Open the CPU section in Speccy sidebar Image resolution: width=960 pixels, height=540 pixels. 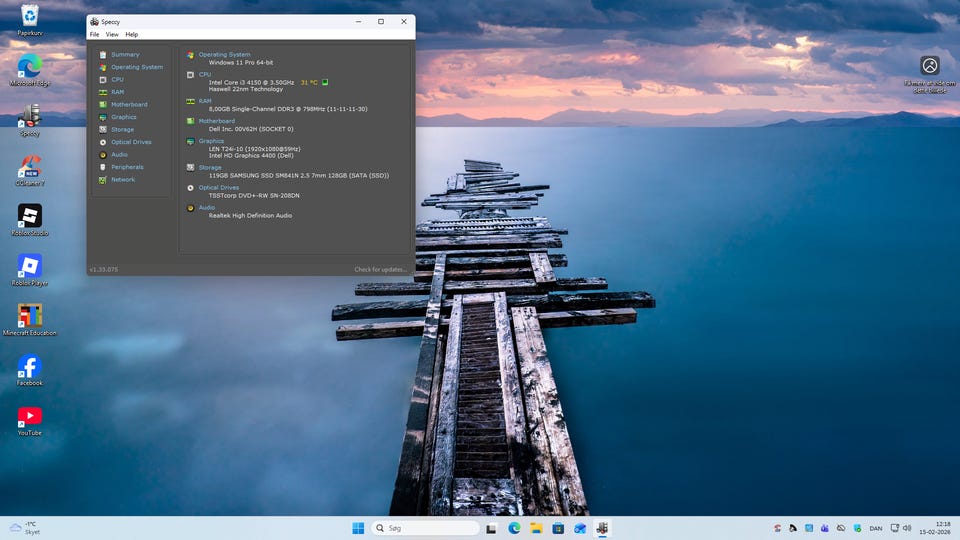point(117,80)
